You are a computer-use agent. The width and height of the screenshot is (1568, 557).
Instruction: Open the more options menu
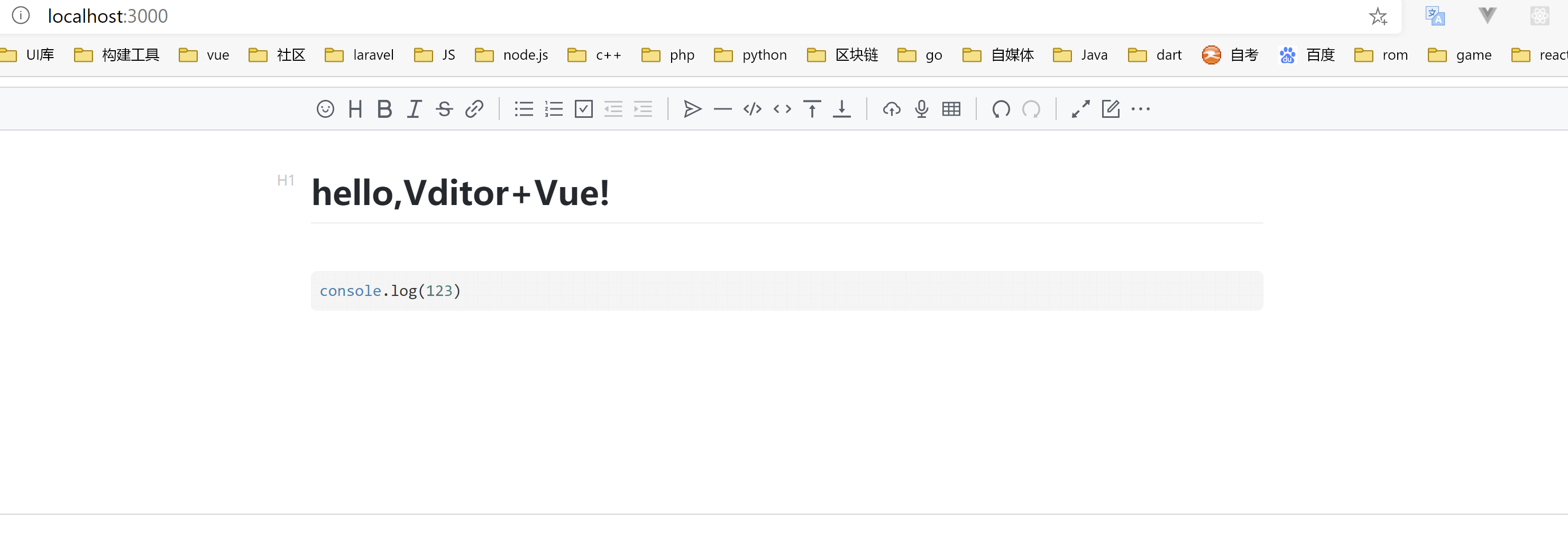click(1140, 109)
